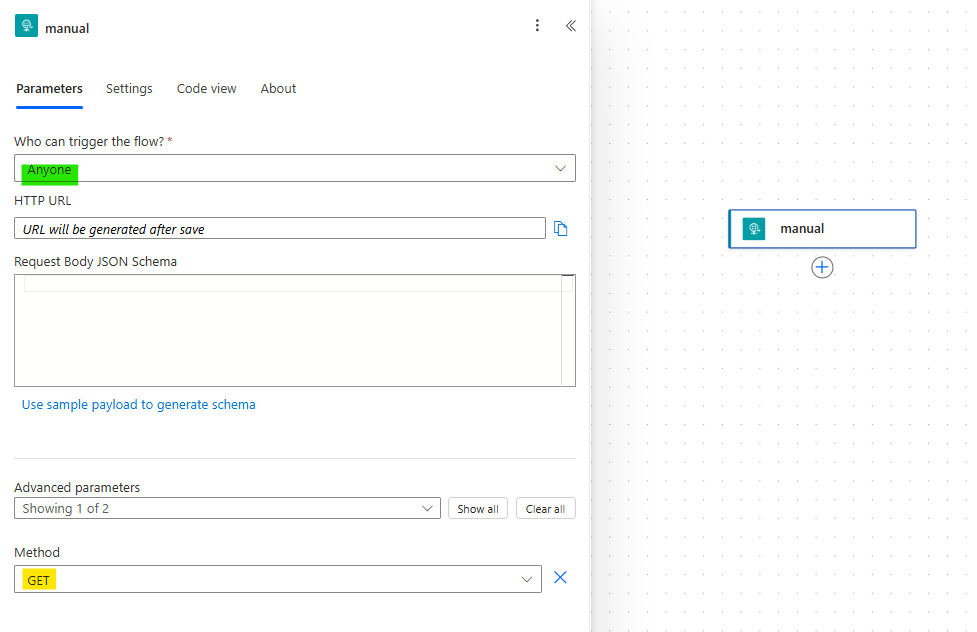
Task: Click Use sample payload to generate schema
Action: pos(138,404)
